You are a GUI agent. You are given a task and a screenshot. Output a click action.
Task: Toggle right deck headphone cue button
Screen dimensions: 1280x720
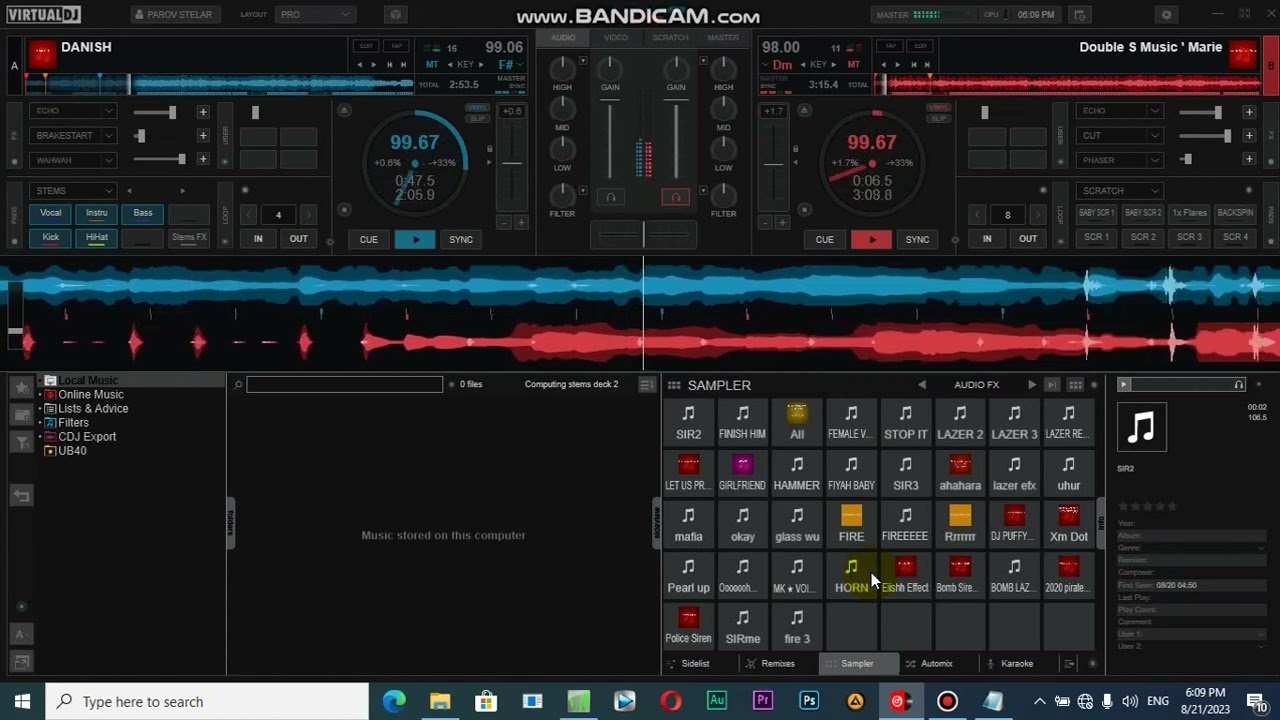[x=675, y=197]
